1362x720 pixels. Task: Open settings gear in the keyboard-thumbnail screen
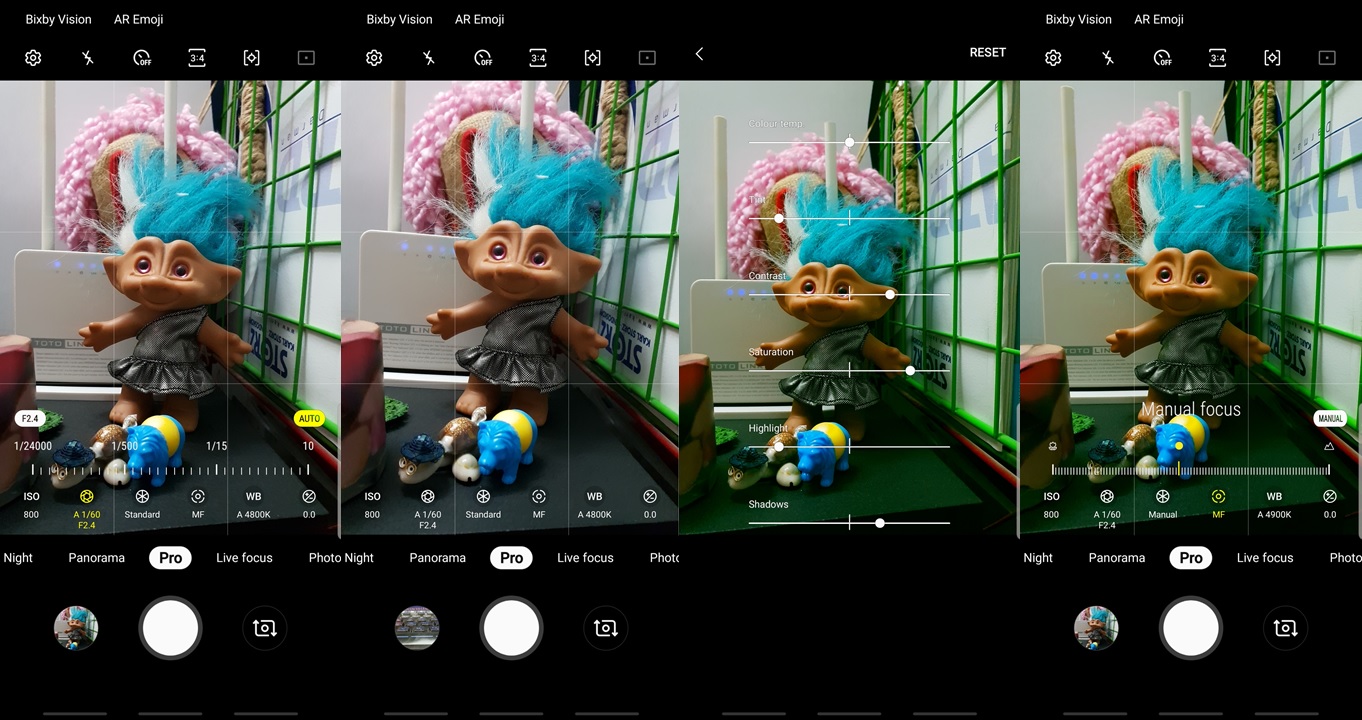[374, 58]
